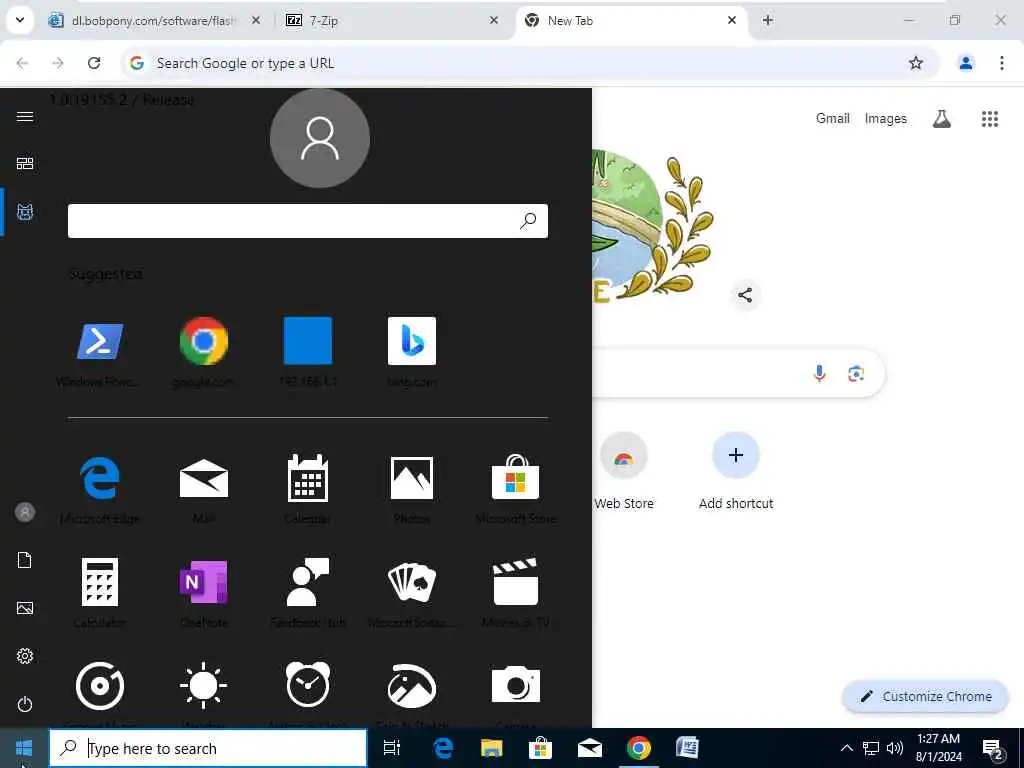Open the Chrome tab search dropdown
The image size is (1024, 768).
(x=20, y=20)
